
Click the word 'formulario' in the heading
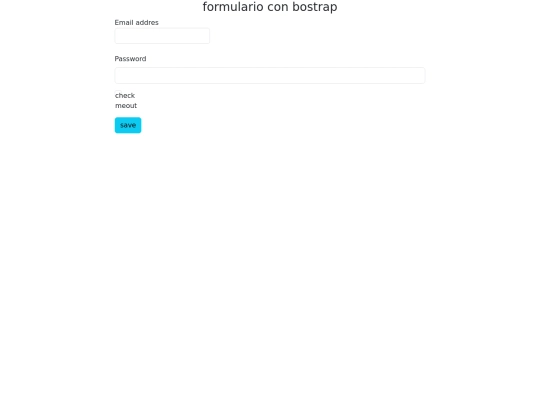pyautogui.click(x=233, y=7)
